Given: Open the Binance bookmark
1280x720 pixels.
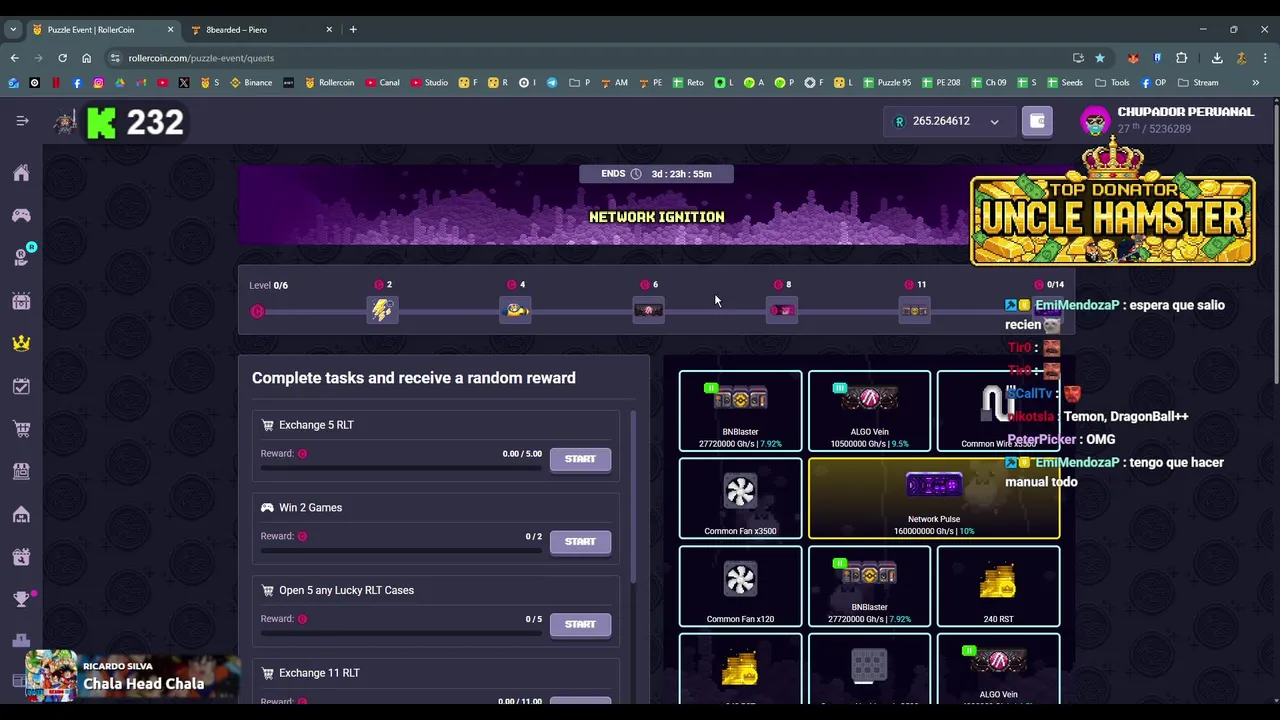Looking at the screenshot, I should [251, 82].
